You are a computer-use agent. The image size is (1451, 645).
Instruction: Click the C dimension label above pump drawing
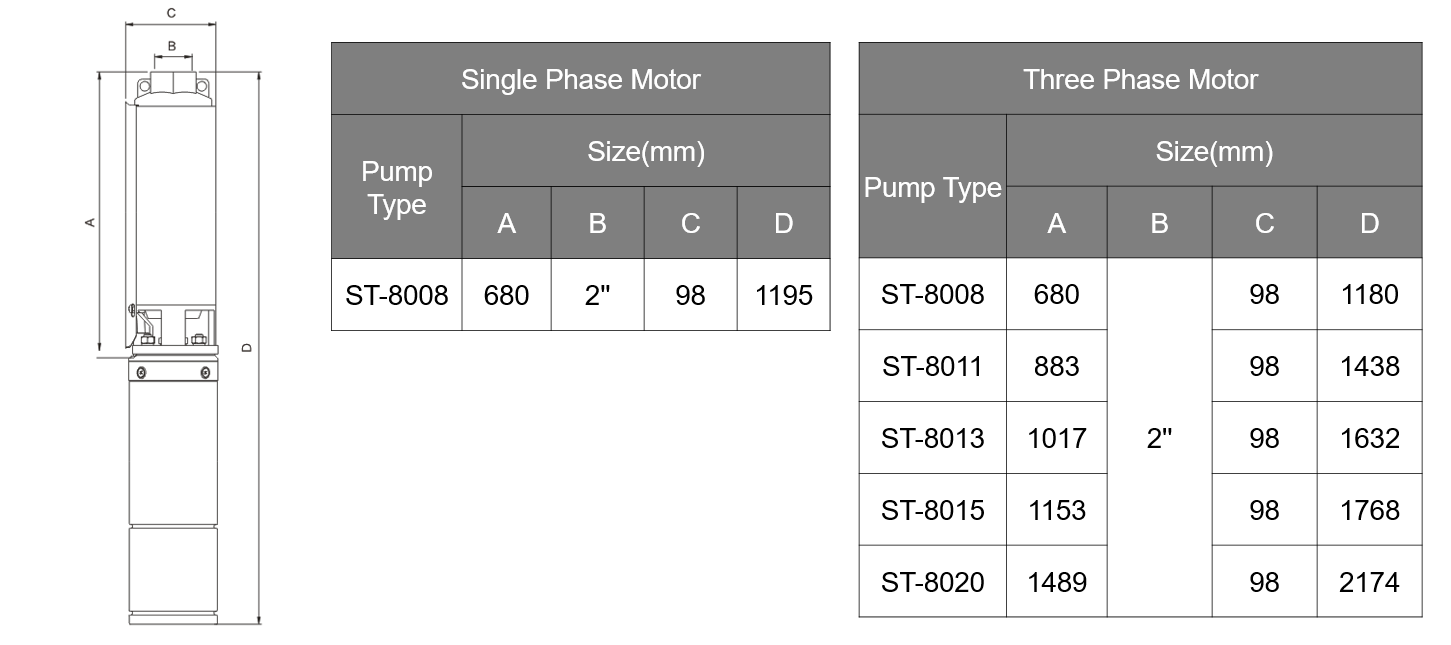[171, 13]
